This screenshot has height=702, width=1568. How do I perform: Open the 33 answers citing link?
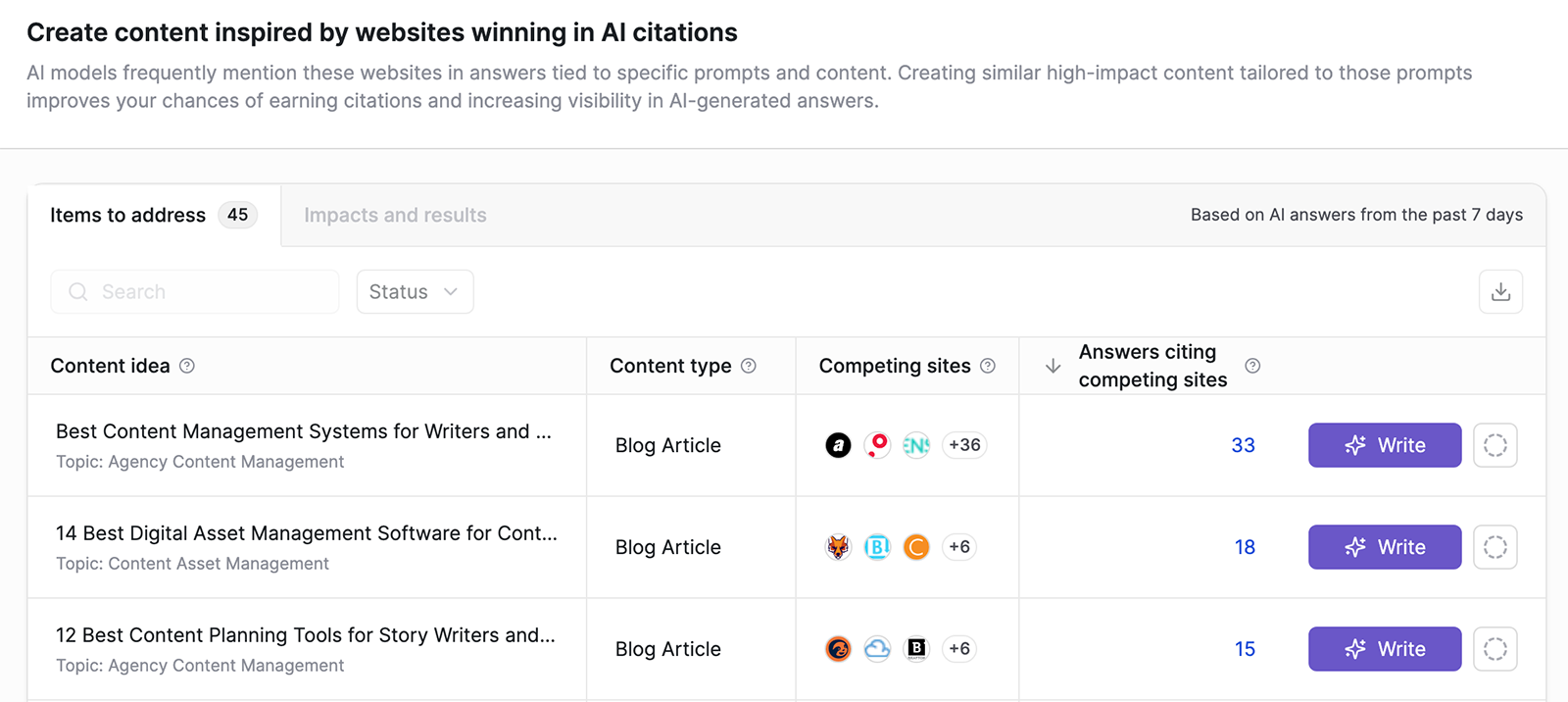[x=1243, y=445]
